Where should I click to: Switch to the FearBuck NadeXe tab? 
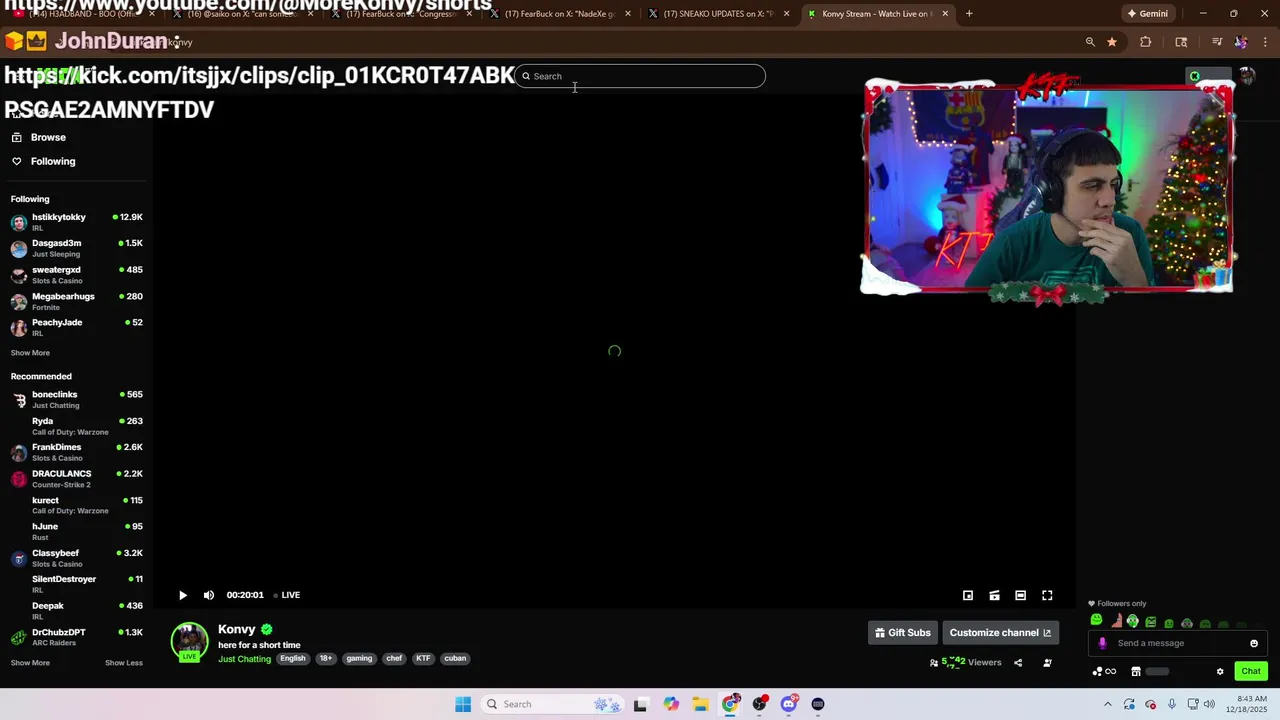(562, 14)
